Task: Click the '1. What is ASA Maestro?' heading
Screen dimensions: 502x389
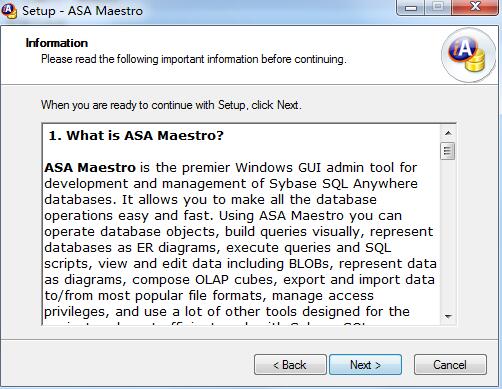Action: coord(136,136)
